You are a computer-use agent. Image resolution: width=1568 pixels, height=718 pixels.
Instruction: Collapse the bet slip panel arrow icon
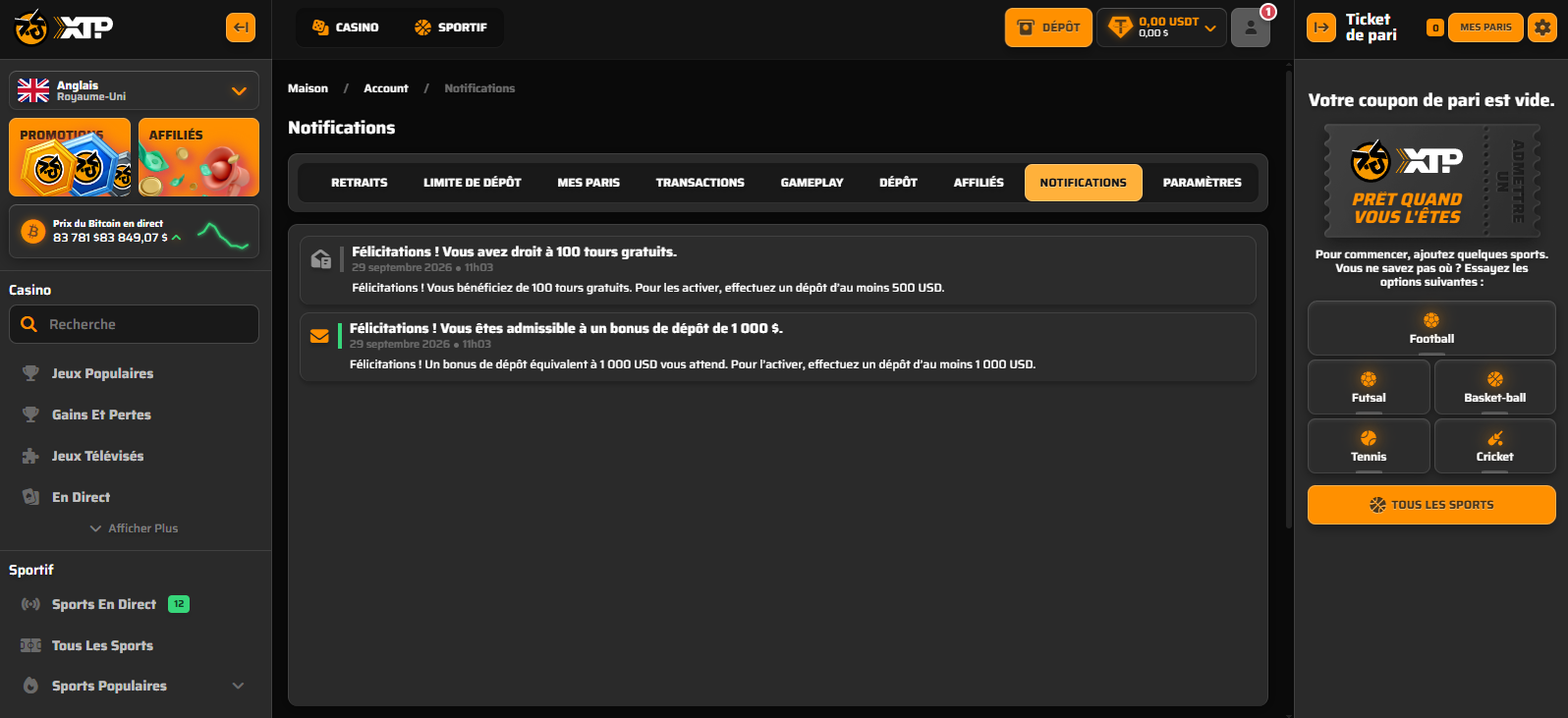click(x=1321, y=28)
